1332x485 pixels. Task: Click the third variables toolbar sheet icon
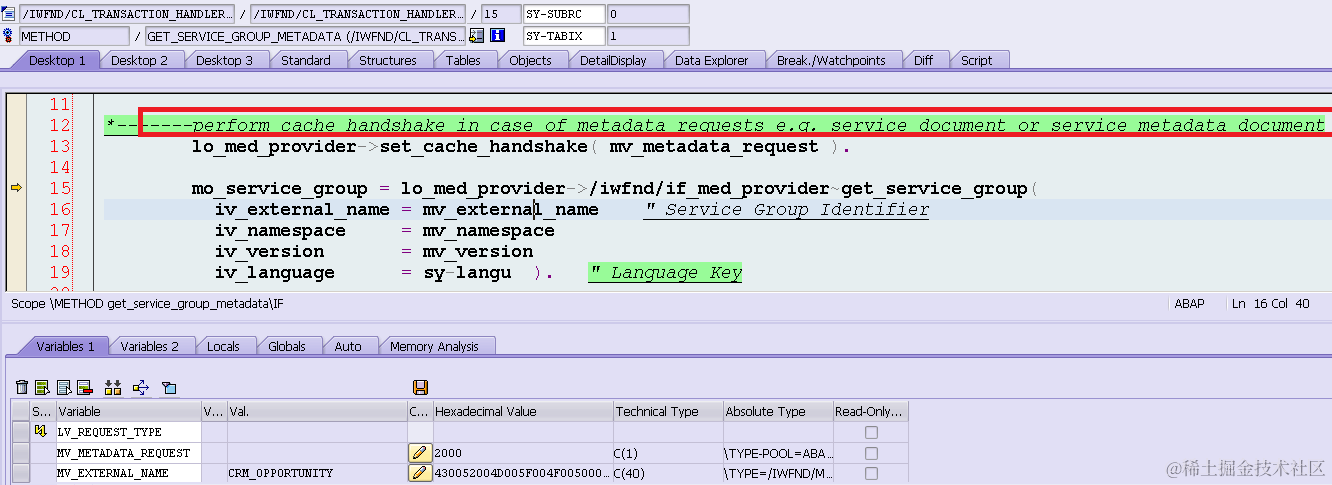pos(64,387)
